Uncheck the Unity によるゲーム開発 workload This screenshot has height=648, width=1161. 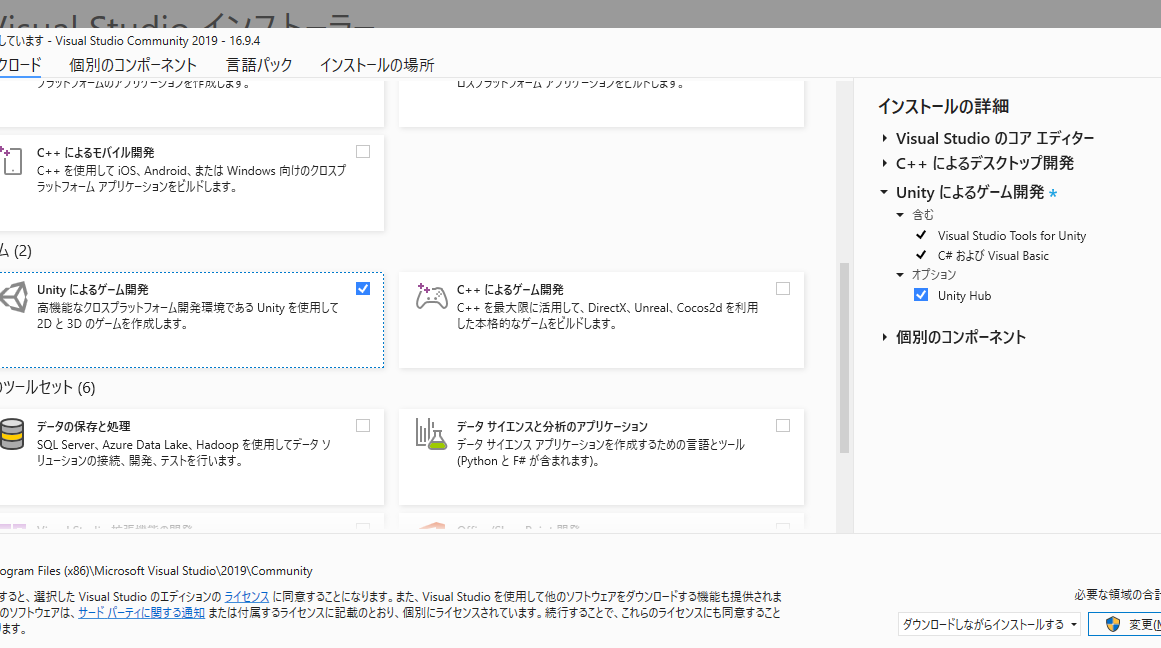[x=362, y=288]
